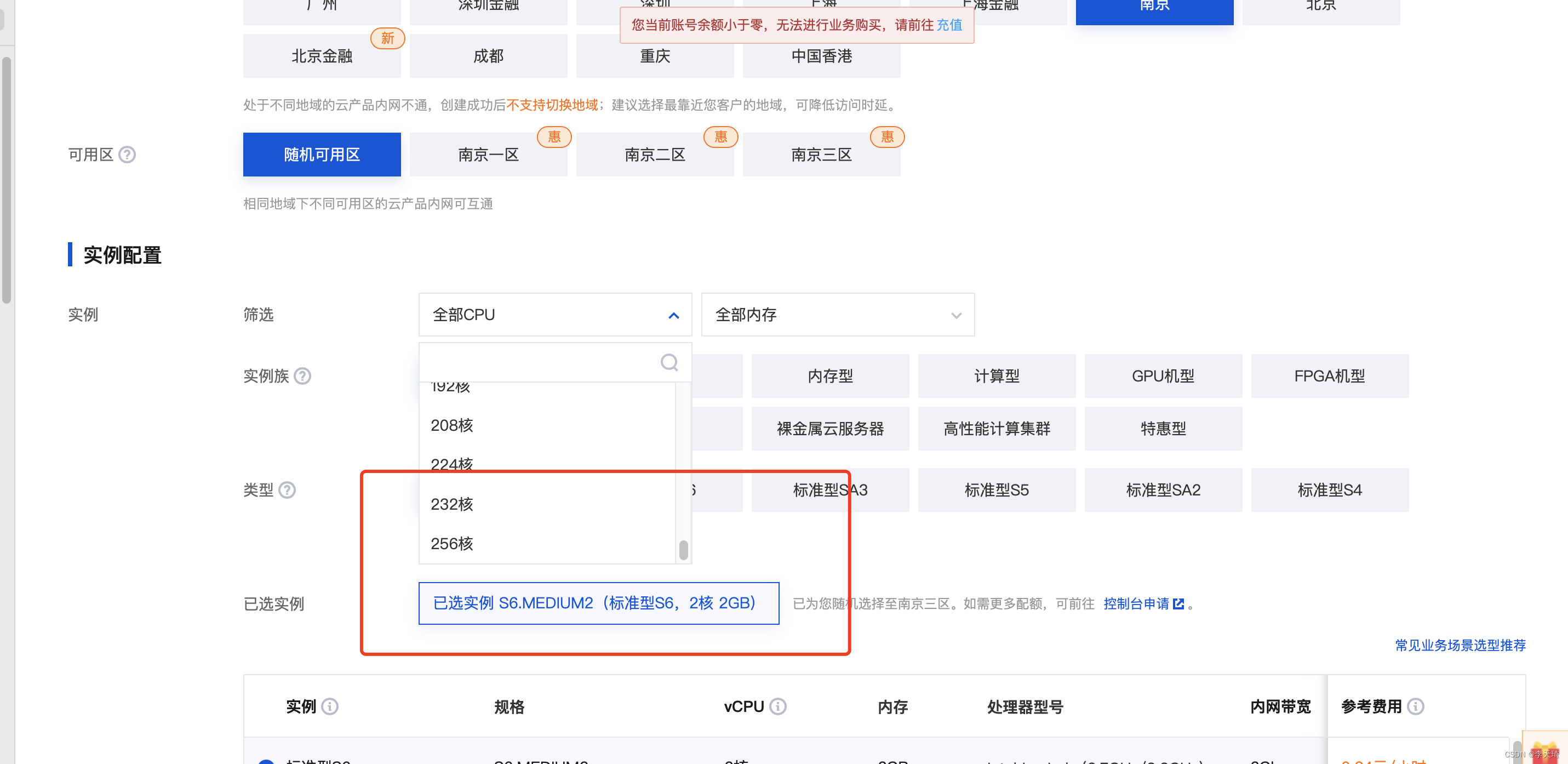Viewport: 1568px width, 764px height.
Task: Click the type help question icon
Action: [x=287, y=490]
